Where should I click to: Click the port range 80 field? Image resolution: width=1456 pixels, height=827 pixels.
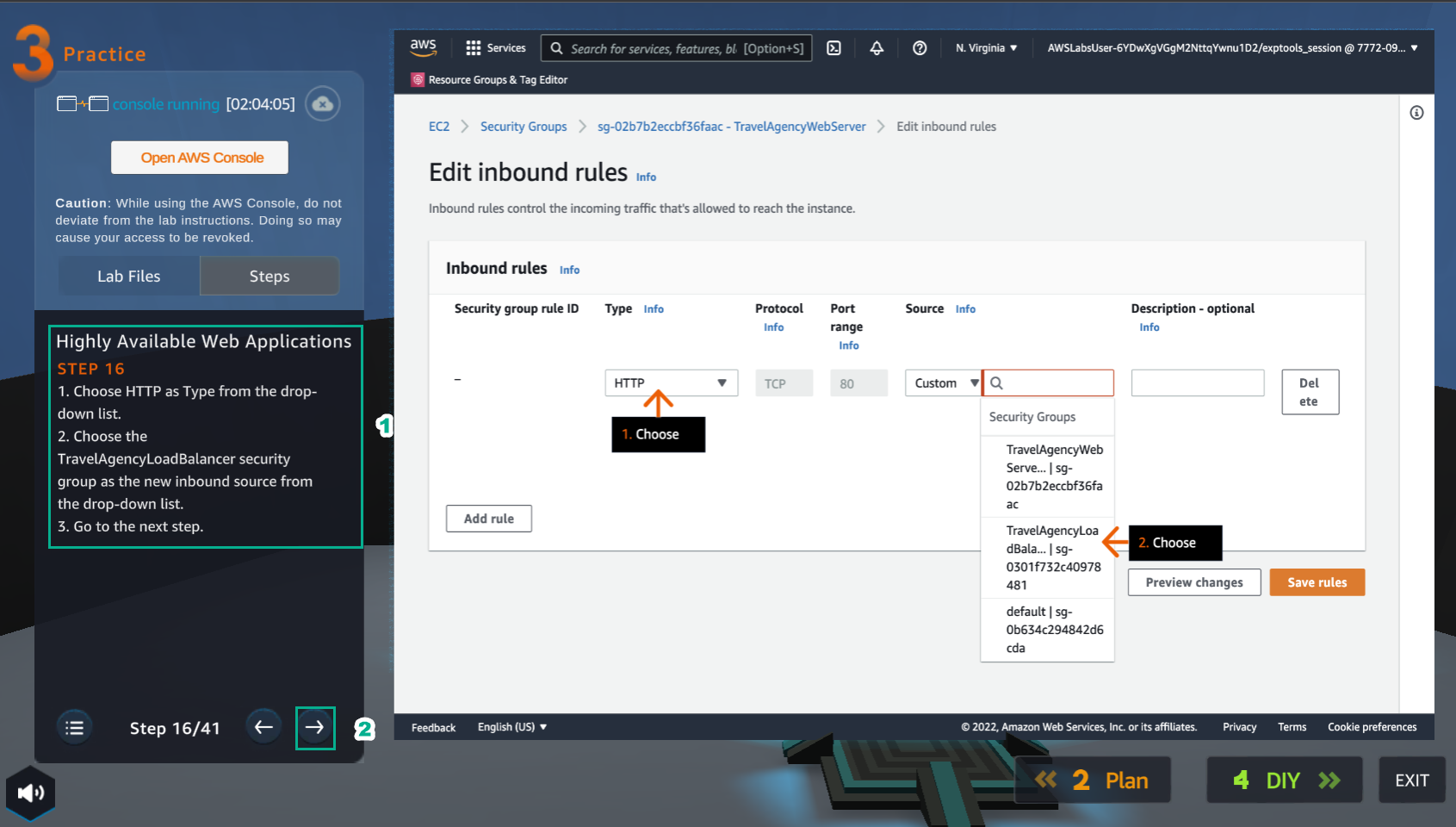click(858, 383)
